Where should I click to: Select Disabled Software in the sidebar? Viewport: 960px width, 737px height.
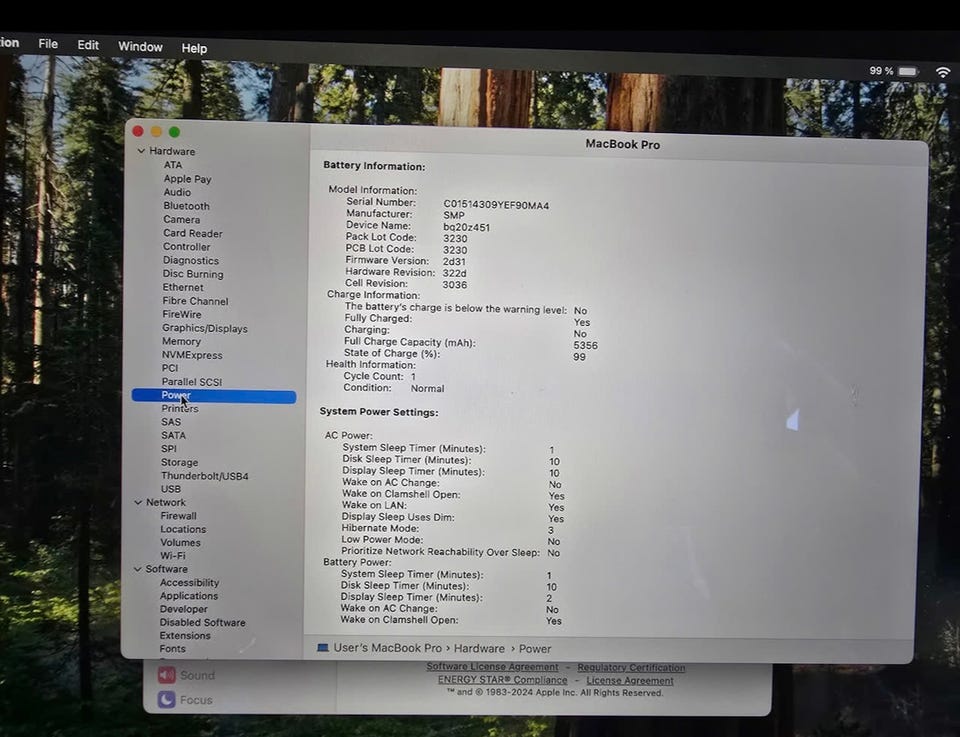[202, 623]
